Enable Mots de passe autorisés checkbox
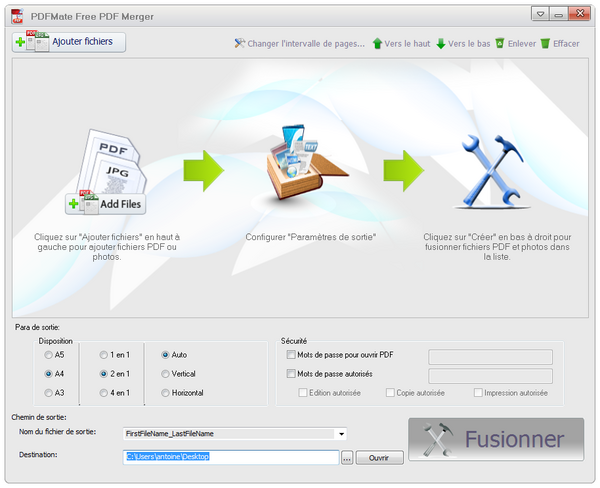 pyautogui.click(x=291, y=374)
